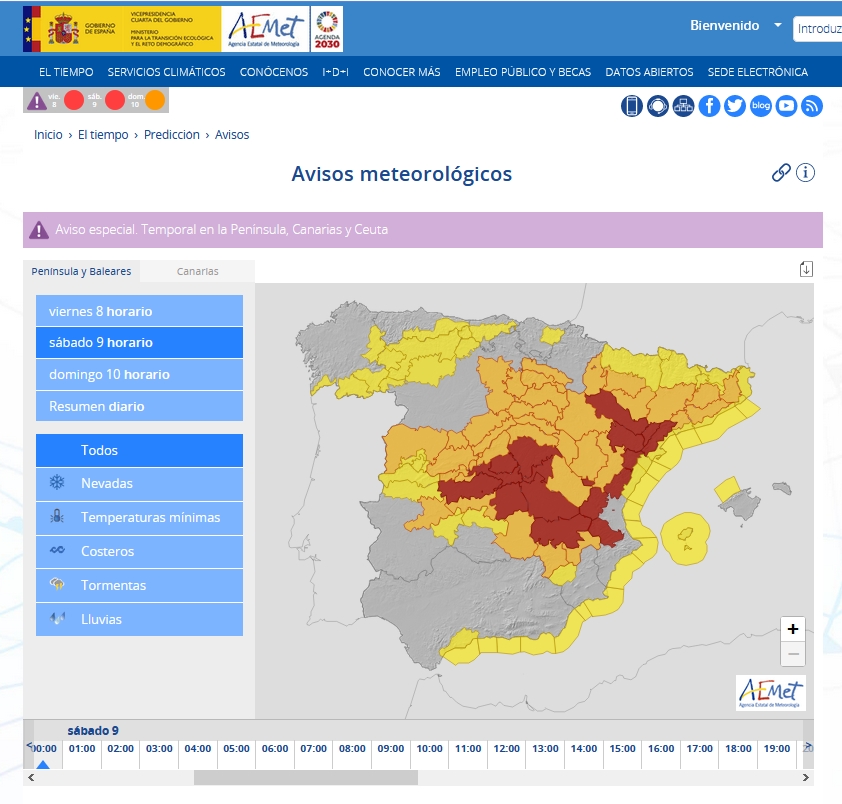
Task: Click the Balearic Ibiza yellow warning zone
Action: [x=685, y=539]
